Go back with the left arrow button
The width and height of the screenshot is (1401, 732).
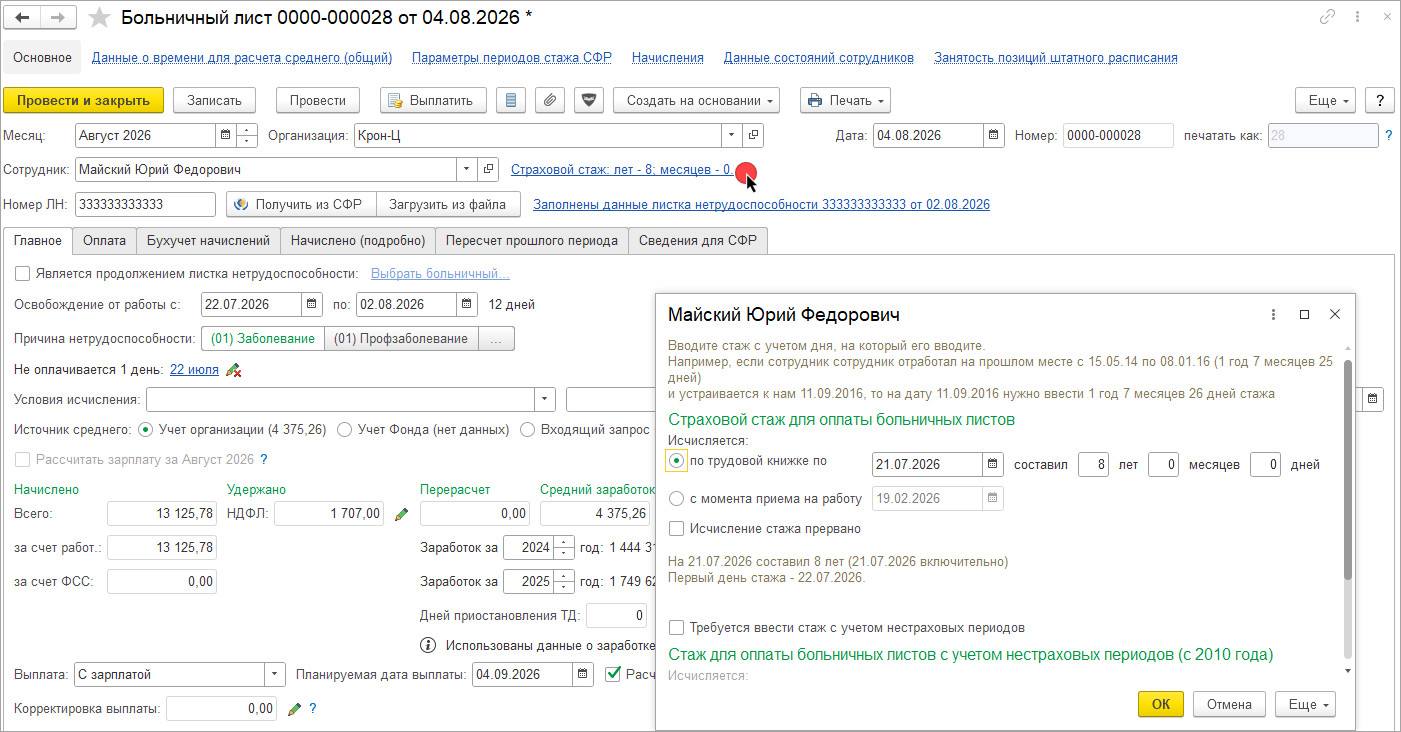pos(23,18)
